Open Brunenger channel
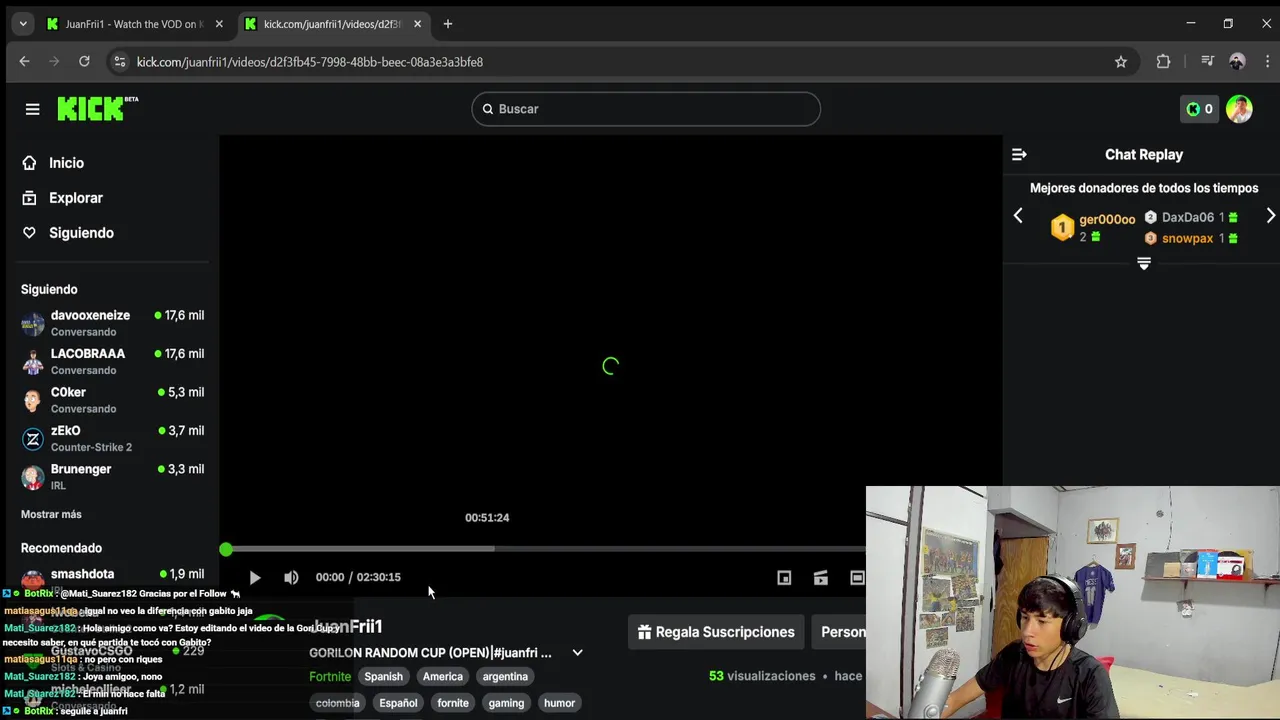The width and height of the screenshot is (1280, 720). (114, 476)
